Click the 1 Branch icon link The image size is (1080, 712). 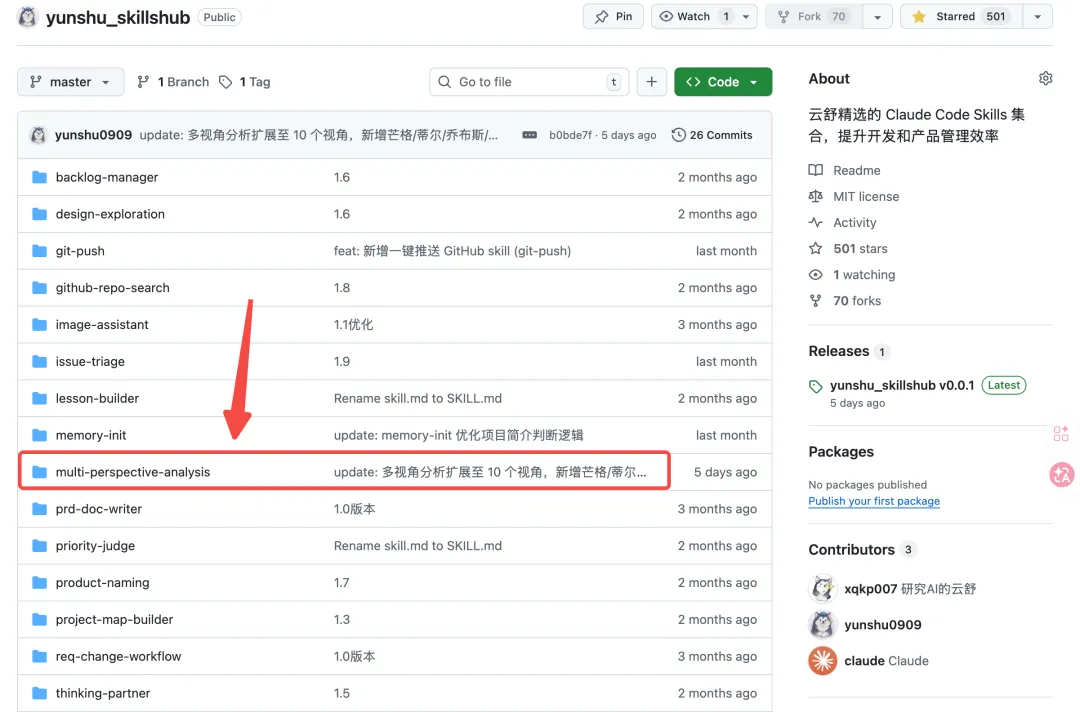click(173, 82)
